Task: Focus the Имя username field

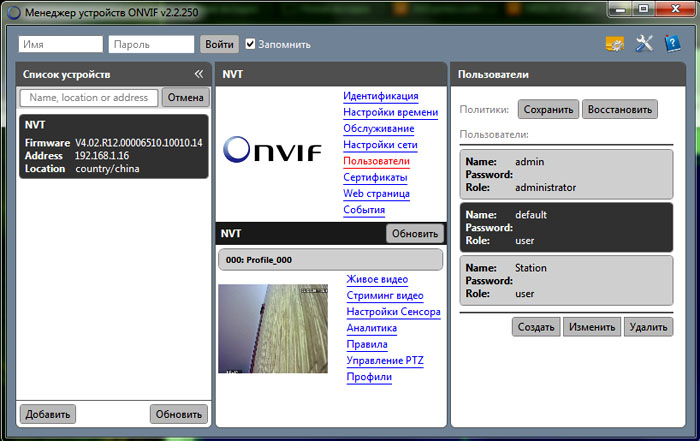Action: point(61,44)
